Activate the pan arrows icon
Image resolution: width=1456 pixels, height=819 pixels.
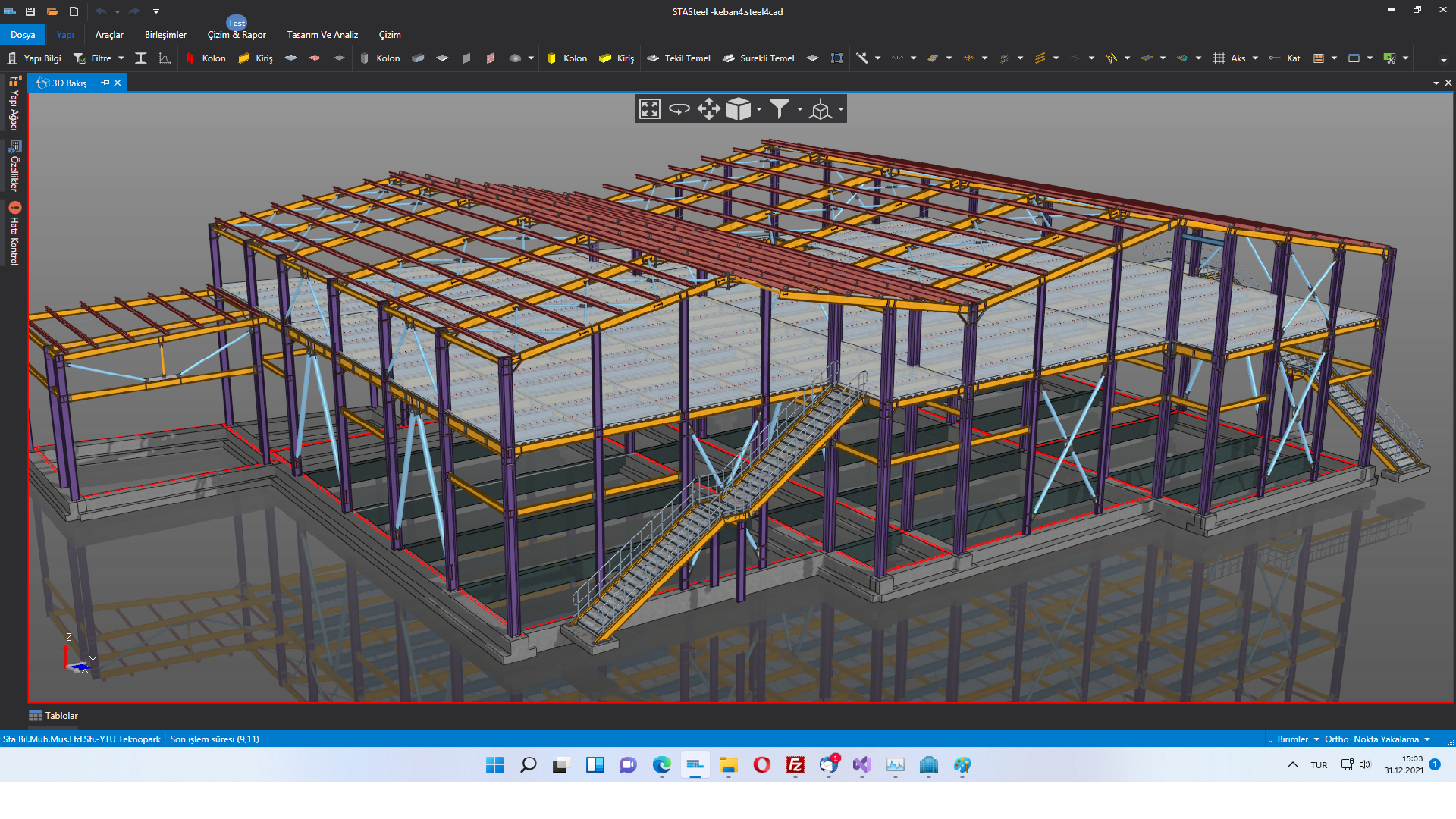708,109
